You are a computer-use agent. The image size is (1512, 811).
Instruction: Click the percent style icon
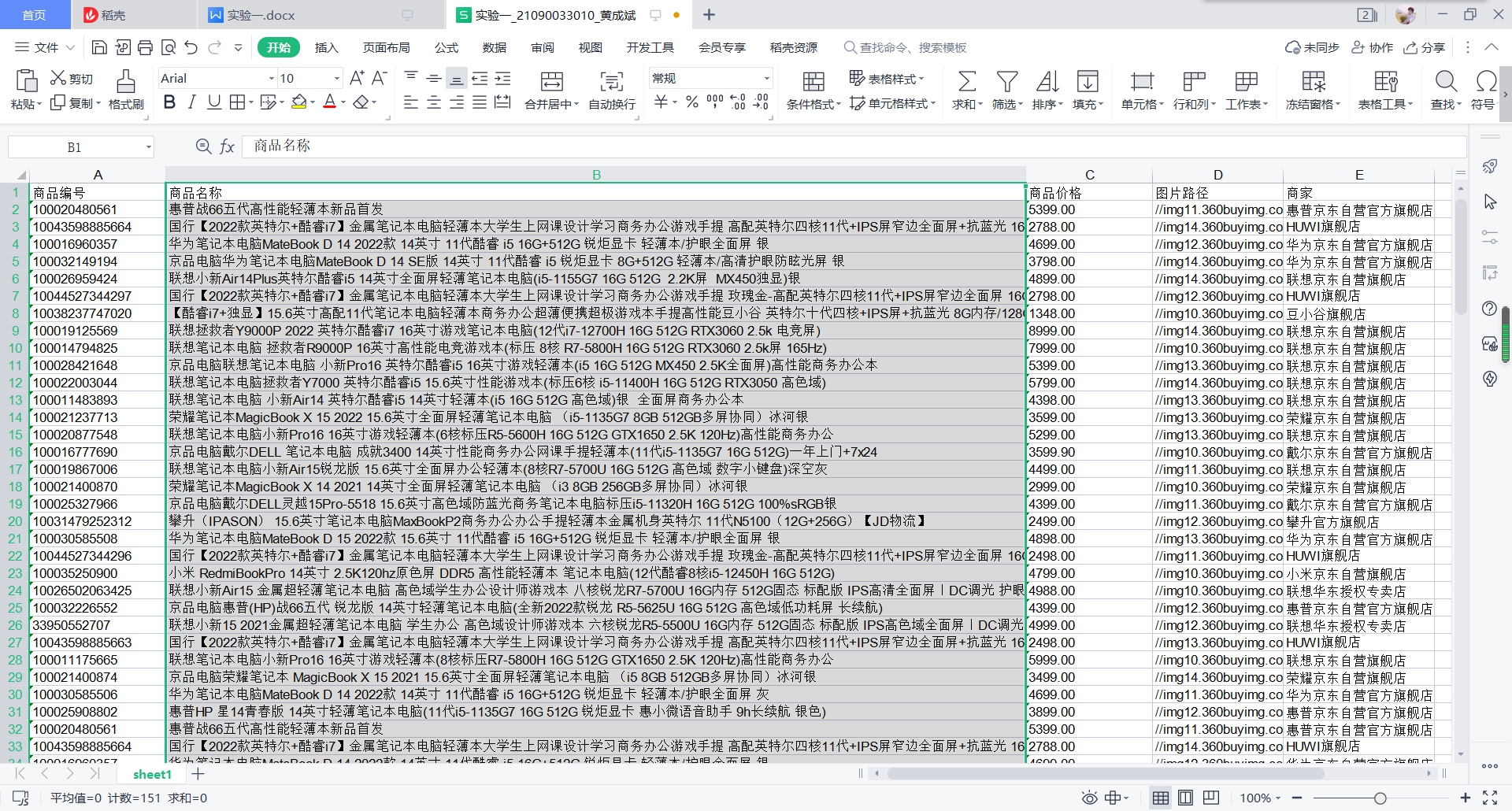coord(691,102)
